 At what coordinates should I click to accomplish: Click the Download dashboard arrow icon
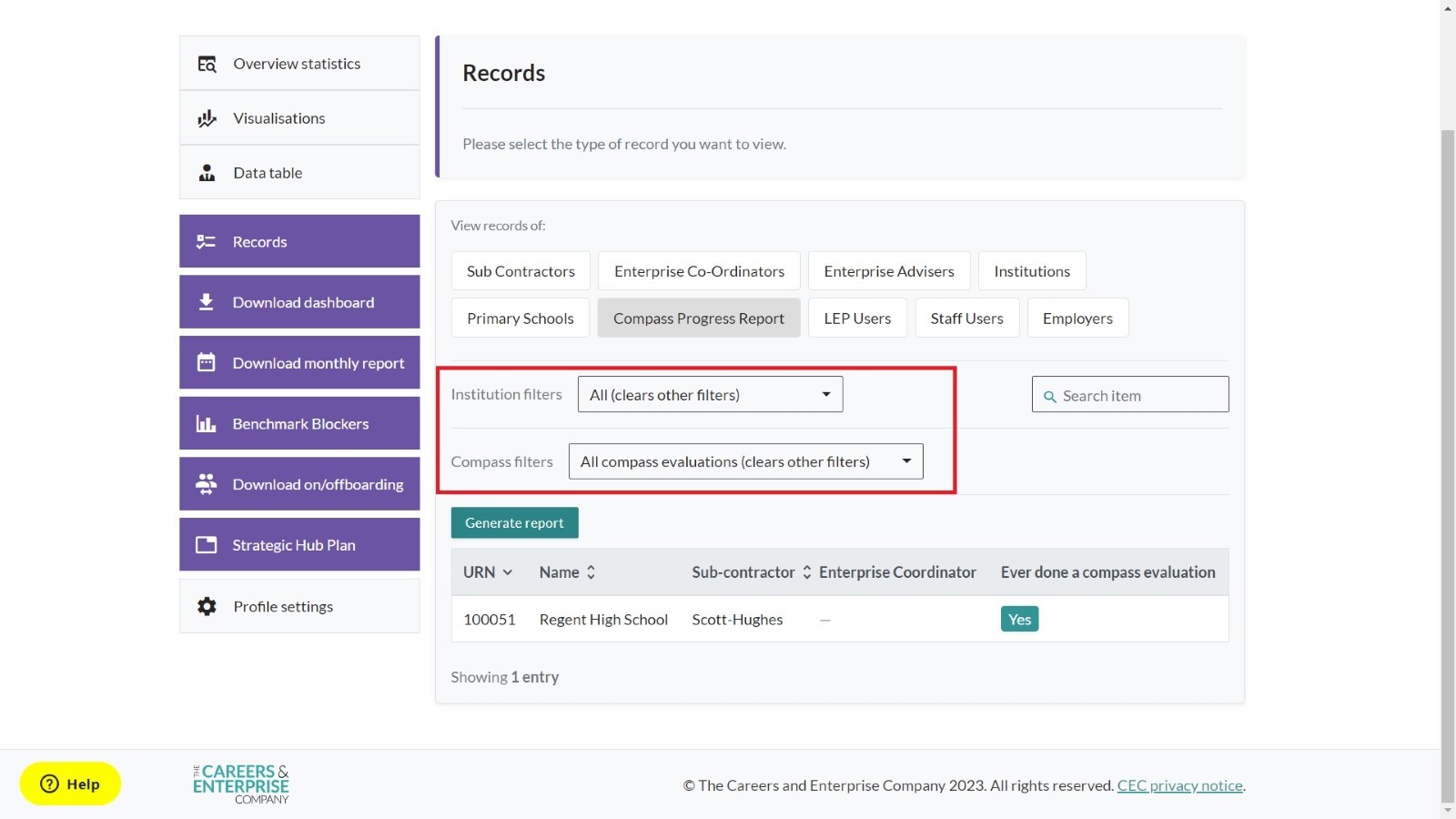click(207, 302)
